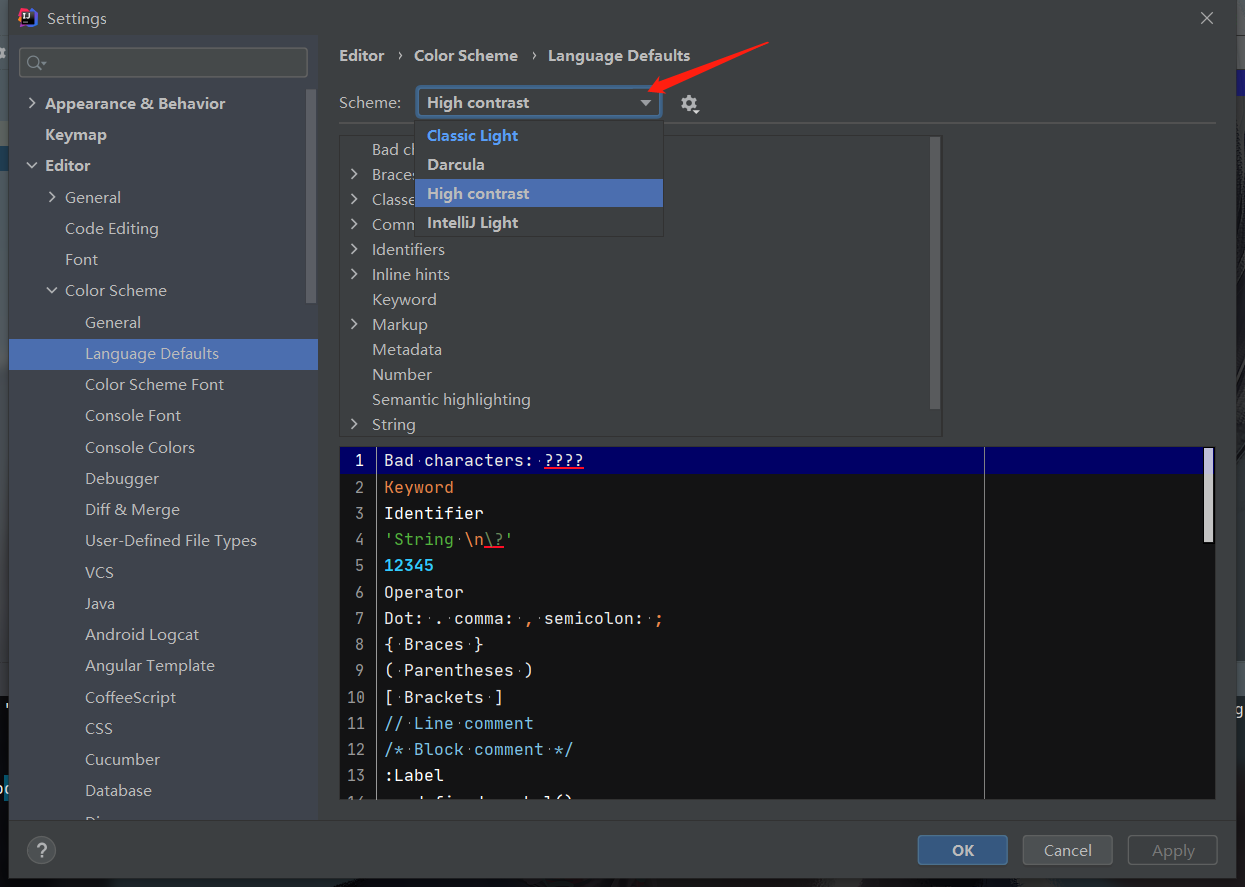
Task: Click Editor in the breadcrumb path
Action: coord(362,56)
